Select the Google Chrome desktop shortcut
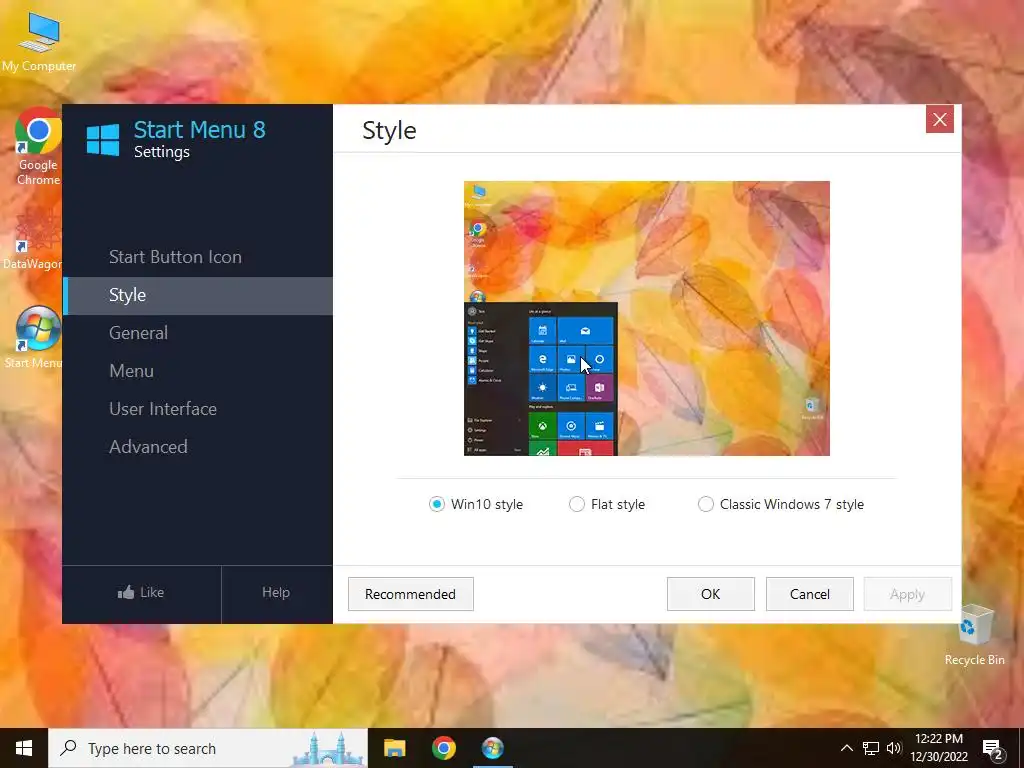 (38, 147)
